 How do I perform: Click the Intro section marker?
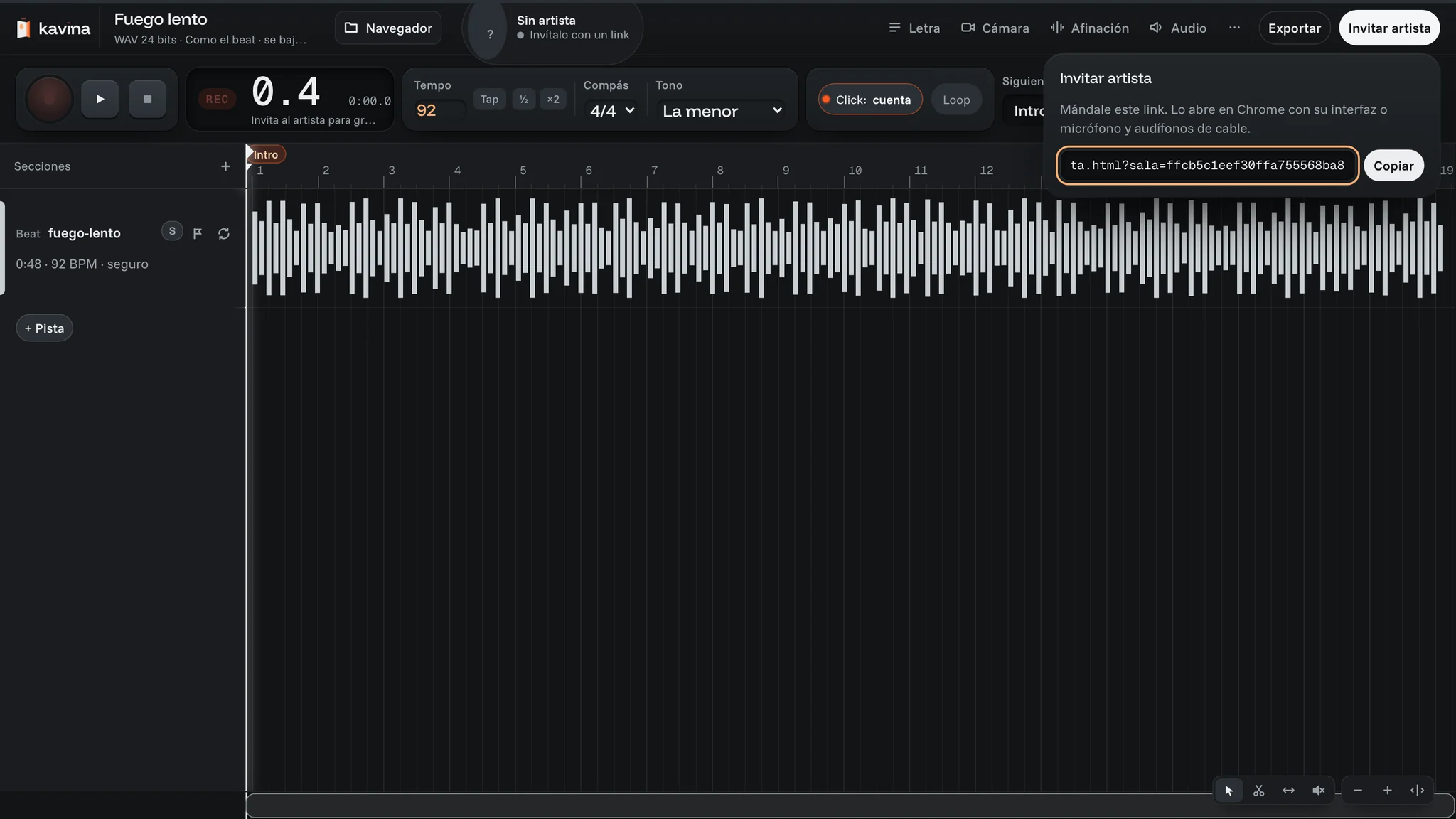click(x=266, y=154)
